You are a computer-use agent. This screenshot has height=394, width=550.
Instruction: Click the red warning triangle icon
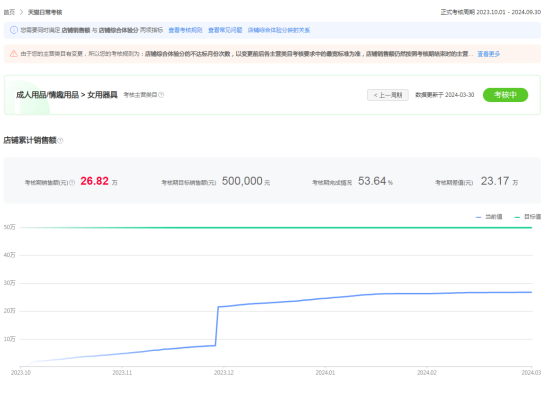[14, 54]
